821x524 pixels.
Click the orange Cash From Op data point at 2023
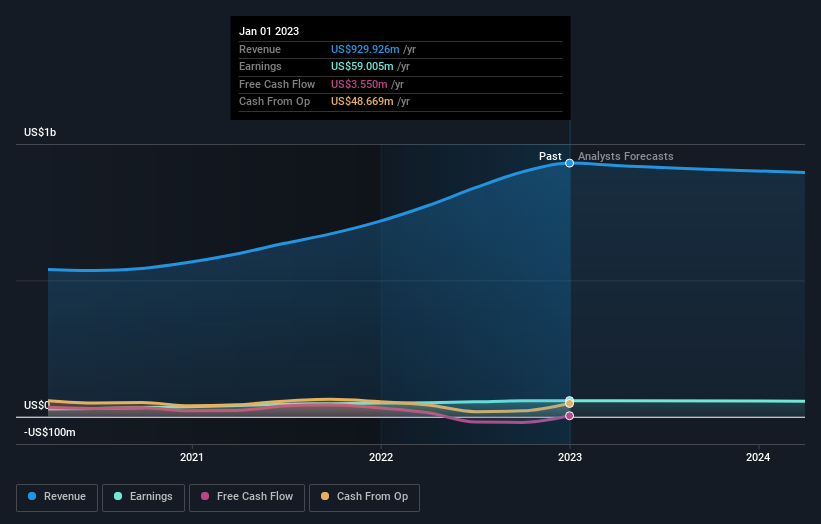click(x=570, y=404)
